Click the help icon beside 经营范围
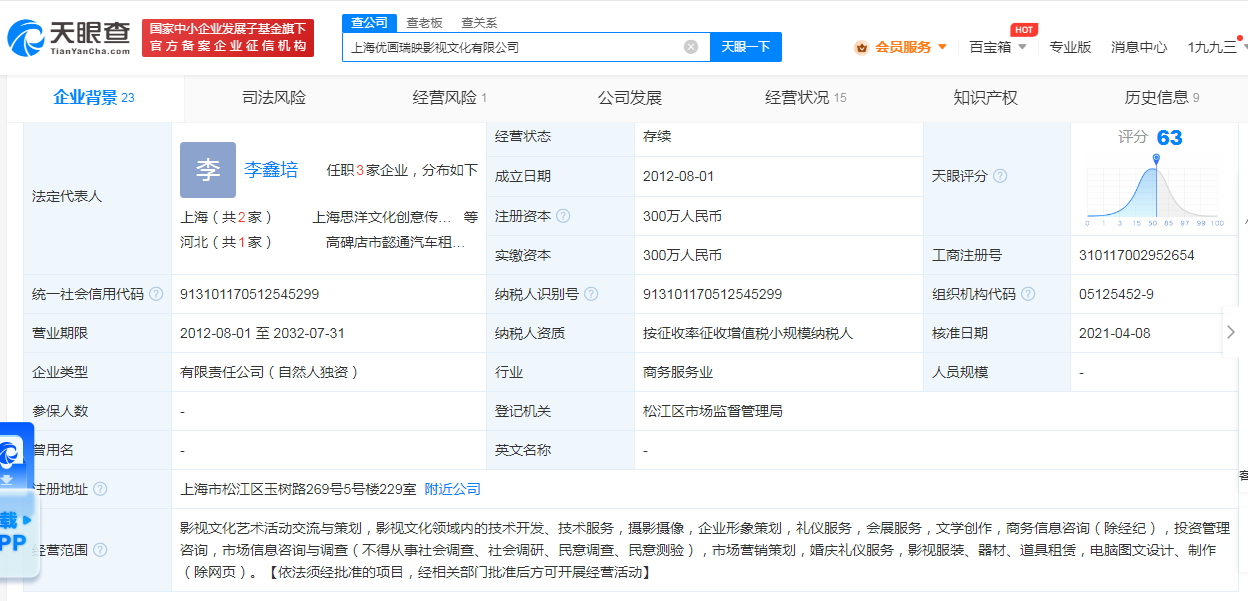Viewport: 1248px width, 601px height. (x=100, y=550)
